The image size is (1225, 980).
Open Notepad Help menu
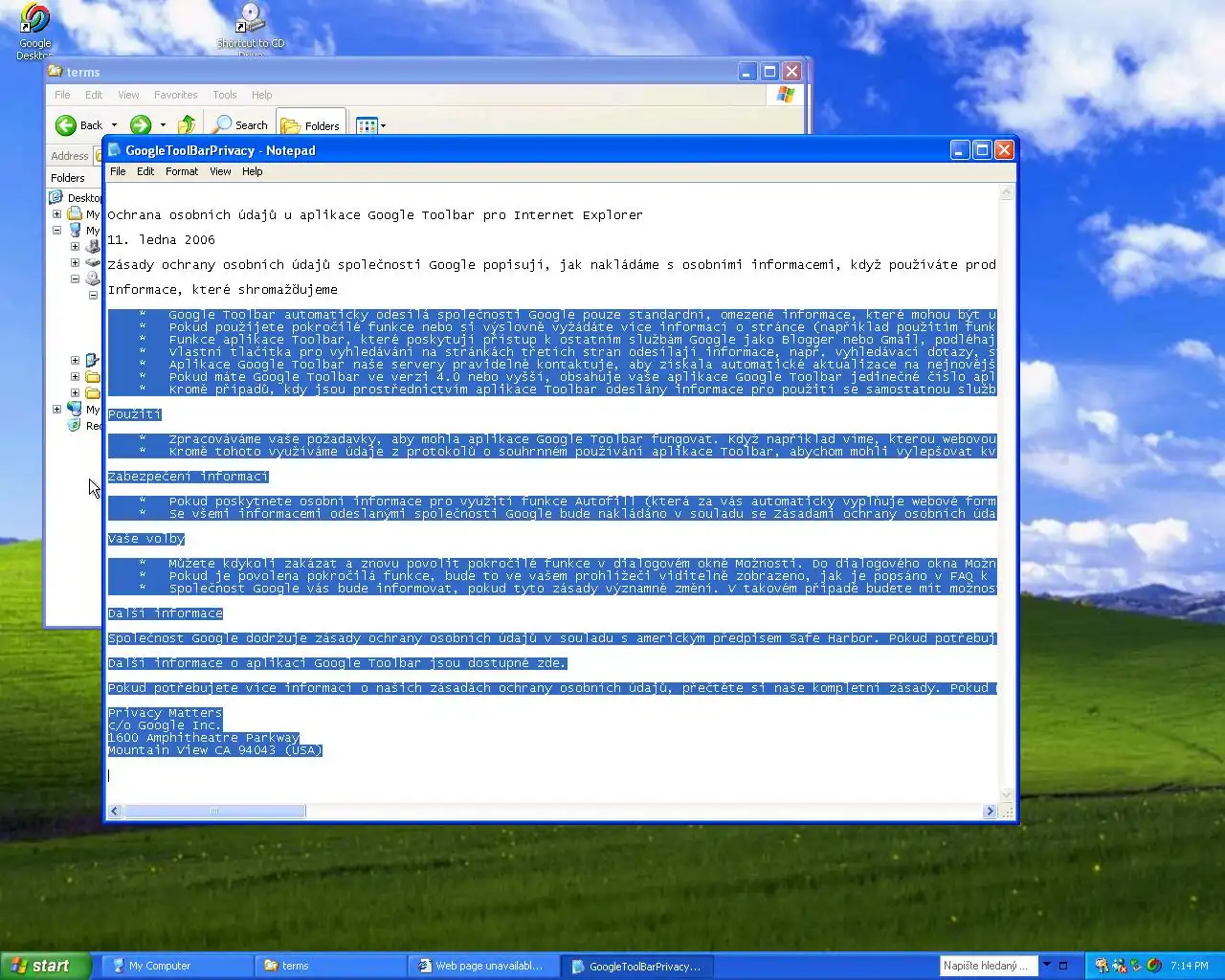click(x=253, y=171)
